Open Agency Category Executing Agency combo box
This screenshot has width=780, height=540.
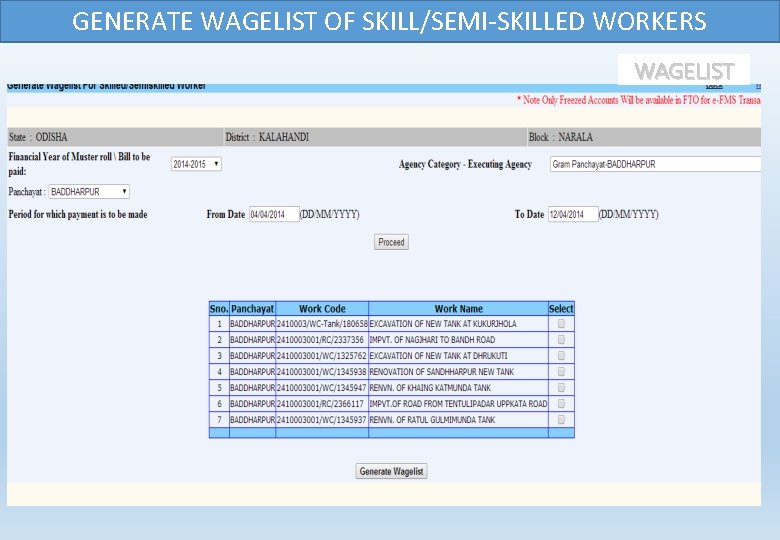655,164
